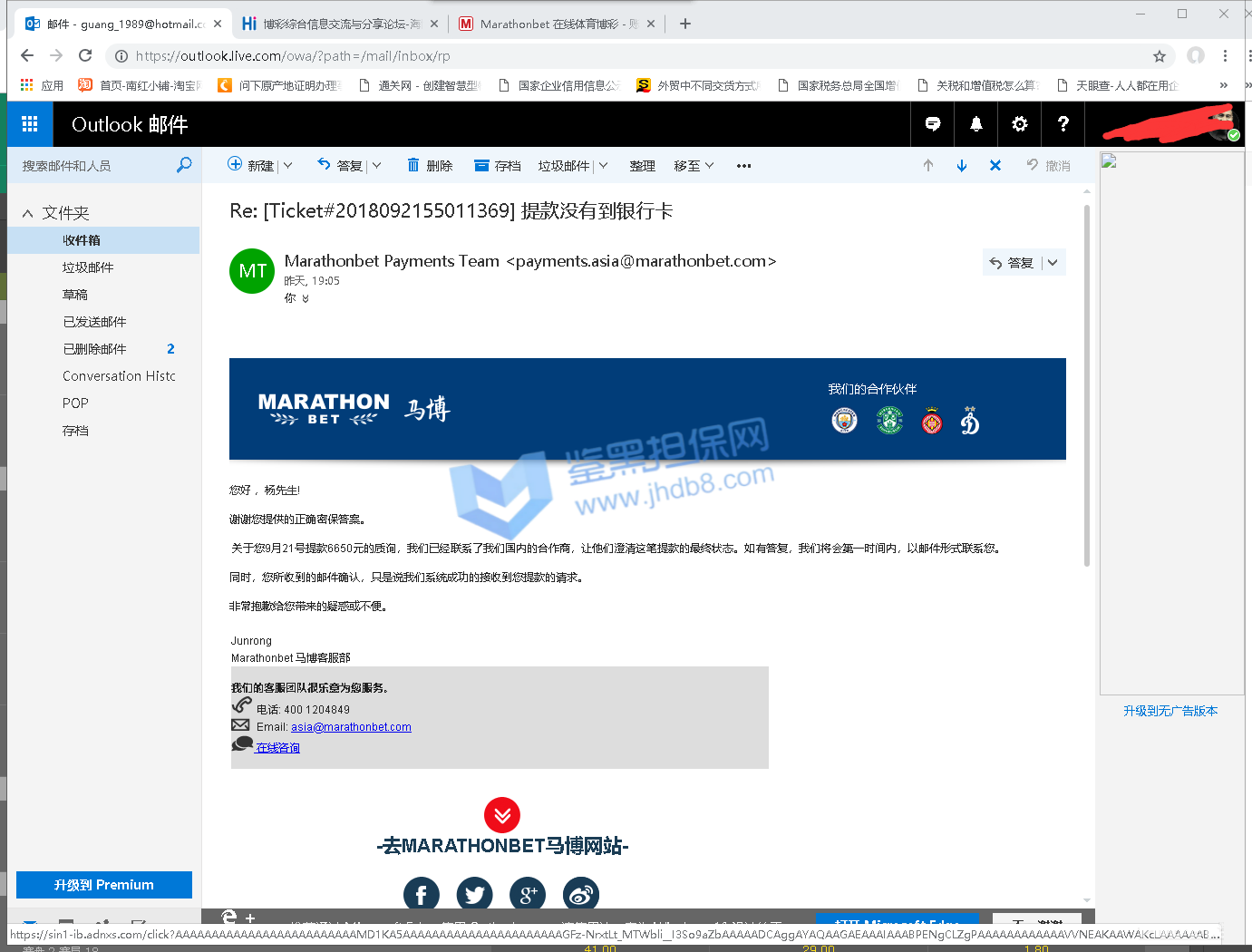
Task: Open notifications bell in Outlook header
Action: (976, 124)
